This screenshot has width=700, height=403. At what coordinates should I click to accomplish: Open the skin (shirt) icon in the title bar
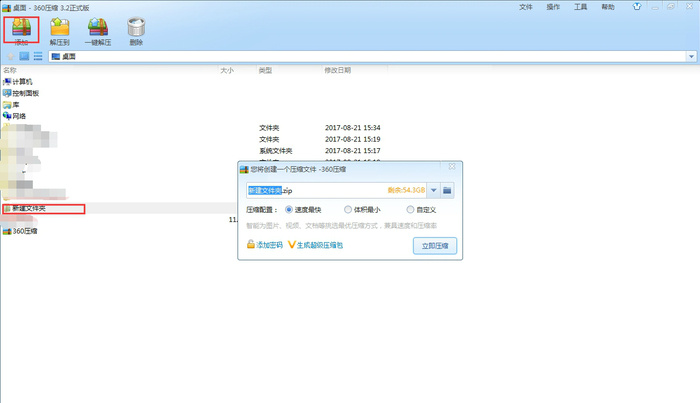(x=637, y=7)
